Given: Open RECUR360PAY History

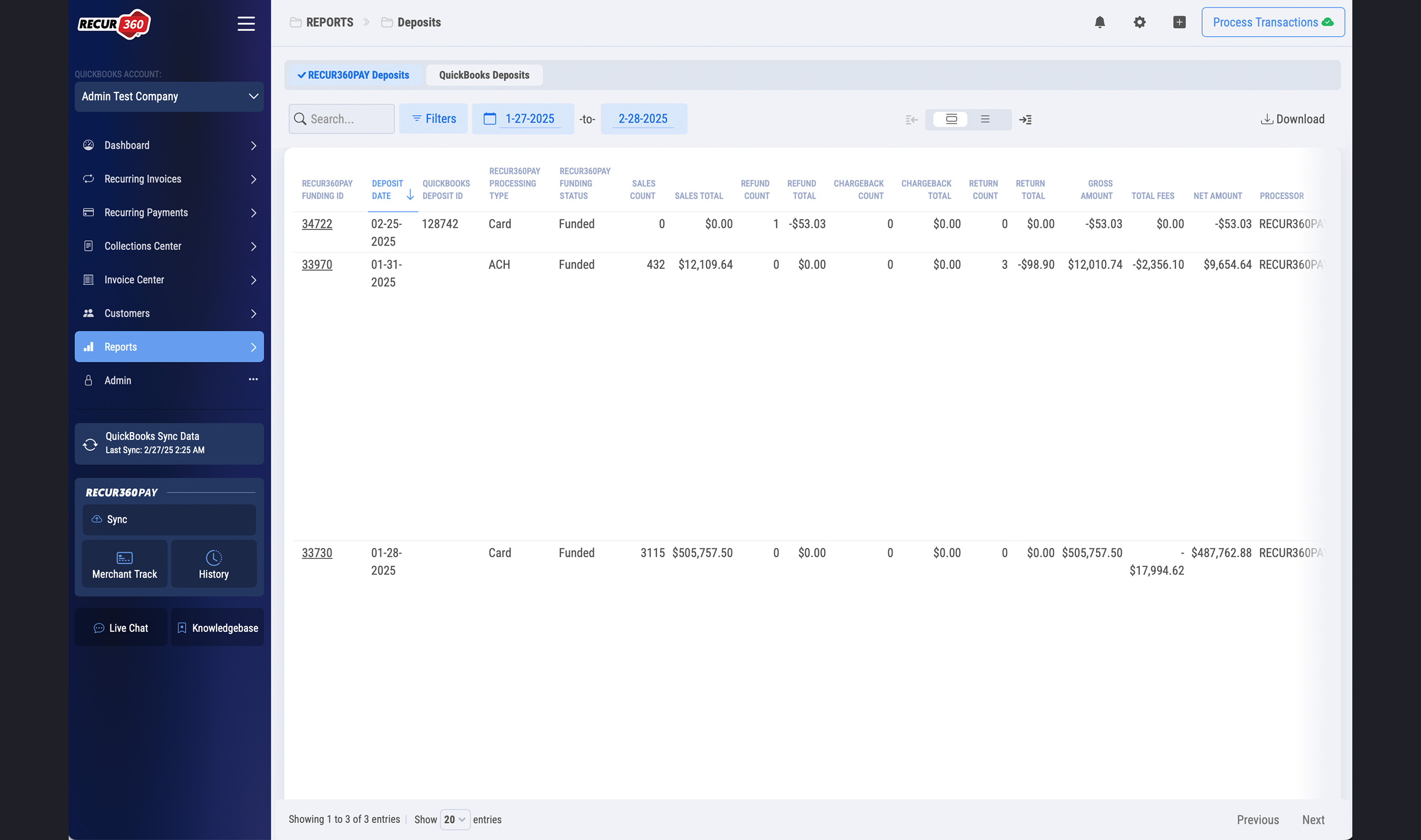Looking at the screenshot, I should coord(213,564).
